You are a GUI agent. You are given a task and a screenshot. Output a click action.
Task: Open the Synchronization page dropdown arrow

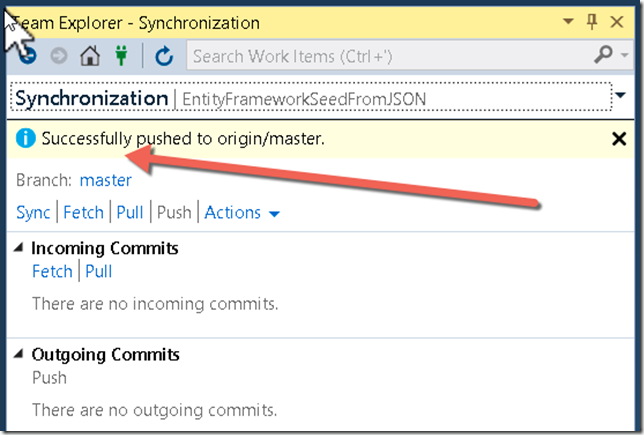[620, 95]
